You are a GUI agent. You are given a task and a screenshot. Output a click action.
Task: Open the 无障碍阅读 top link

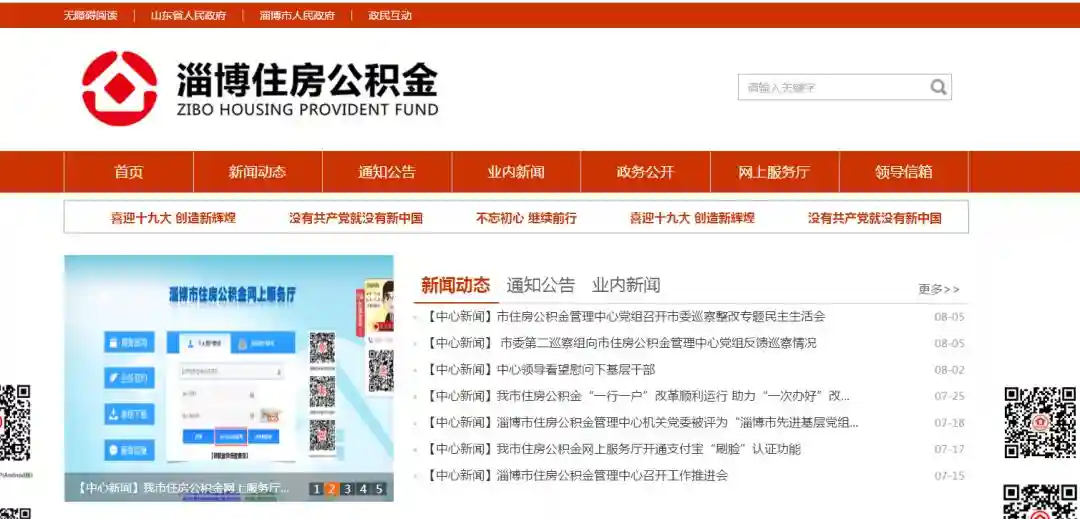(90, 15)
